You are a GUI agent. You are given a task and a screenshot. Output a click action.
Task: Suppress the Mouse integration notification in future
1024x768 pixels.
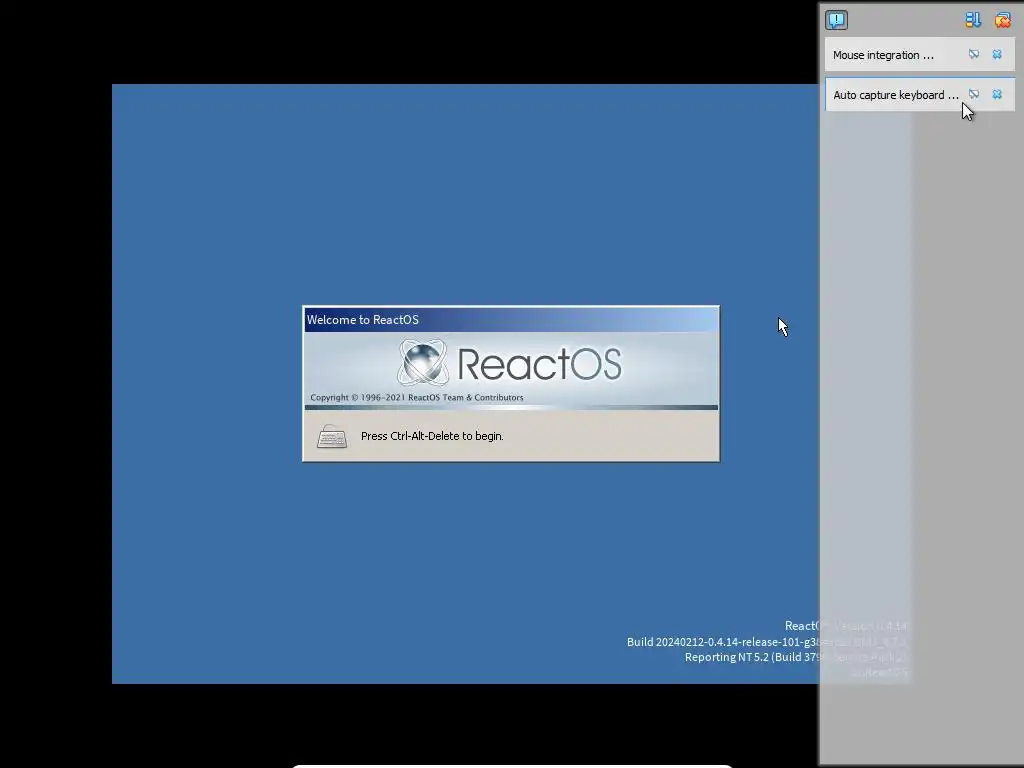coord(974,54)
